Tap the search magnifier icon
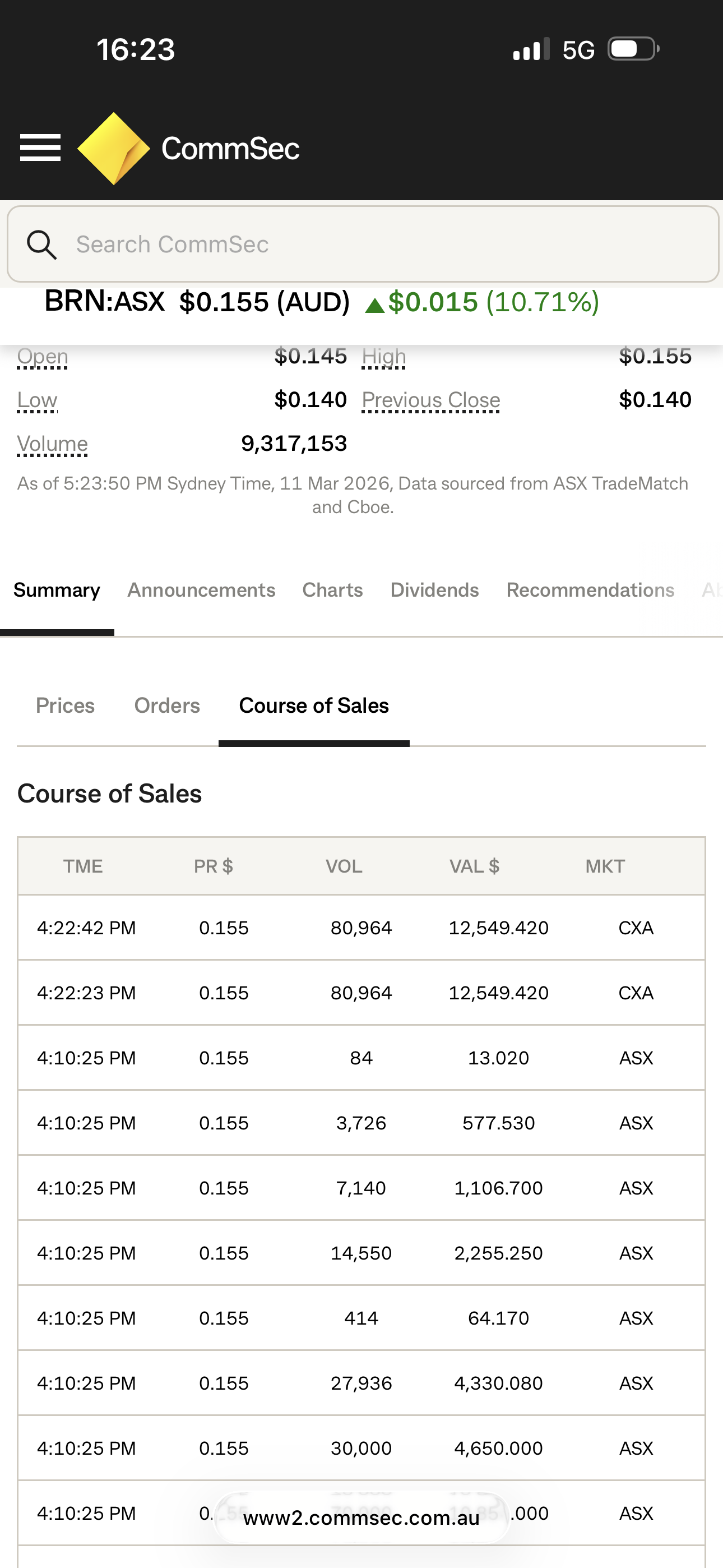This screenshot has height=1568, width=723. (41, 245)
